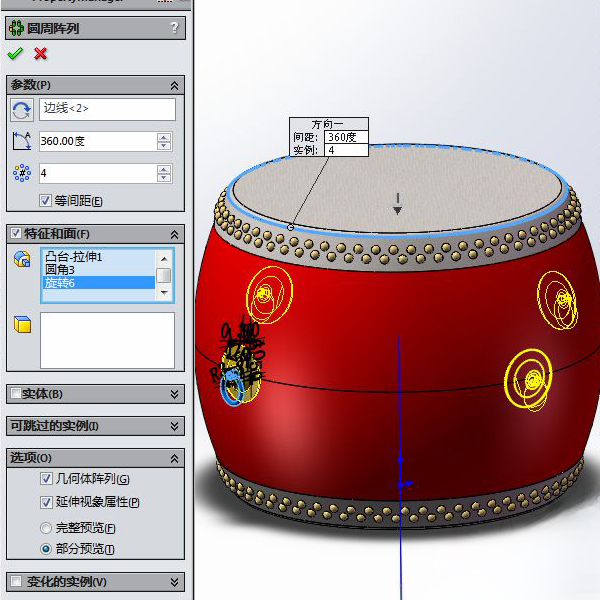Open help for 圆周阵列 panel
The width and height of the screenshot is (600, 600).
click(x=174, y=28)
